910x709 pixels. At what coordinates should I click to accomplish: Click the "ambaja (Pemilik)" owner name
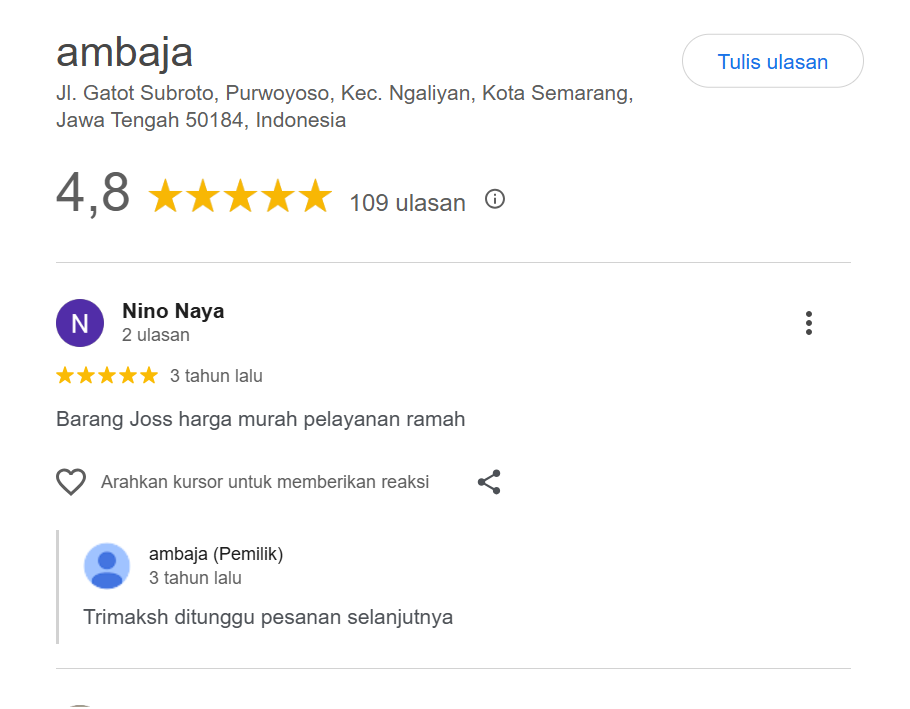tap(216, 554)
